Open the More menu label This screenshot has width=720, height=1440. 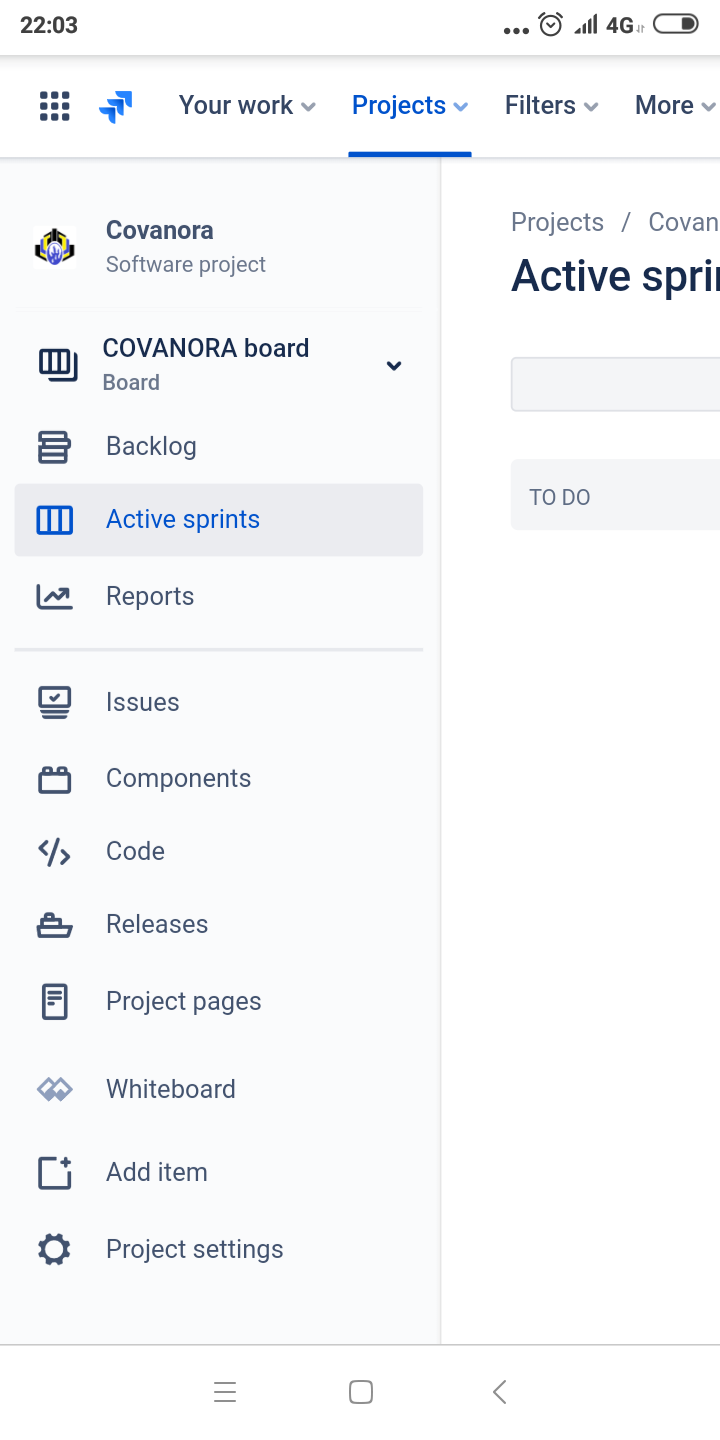pos(664,106)
